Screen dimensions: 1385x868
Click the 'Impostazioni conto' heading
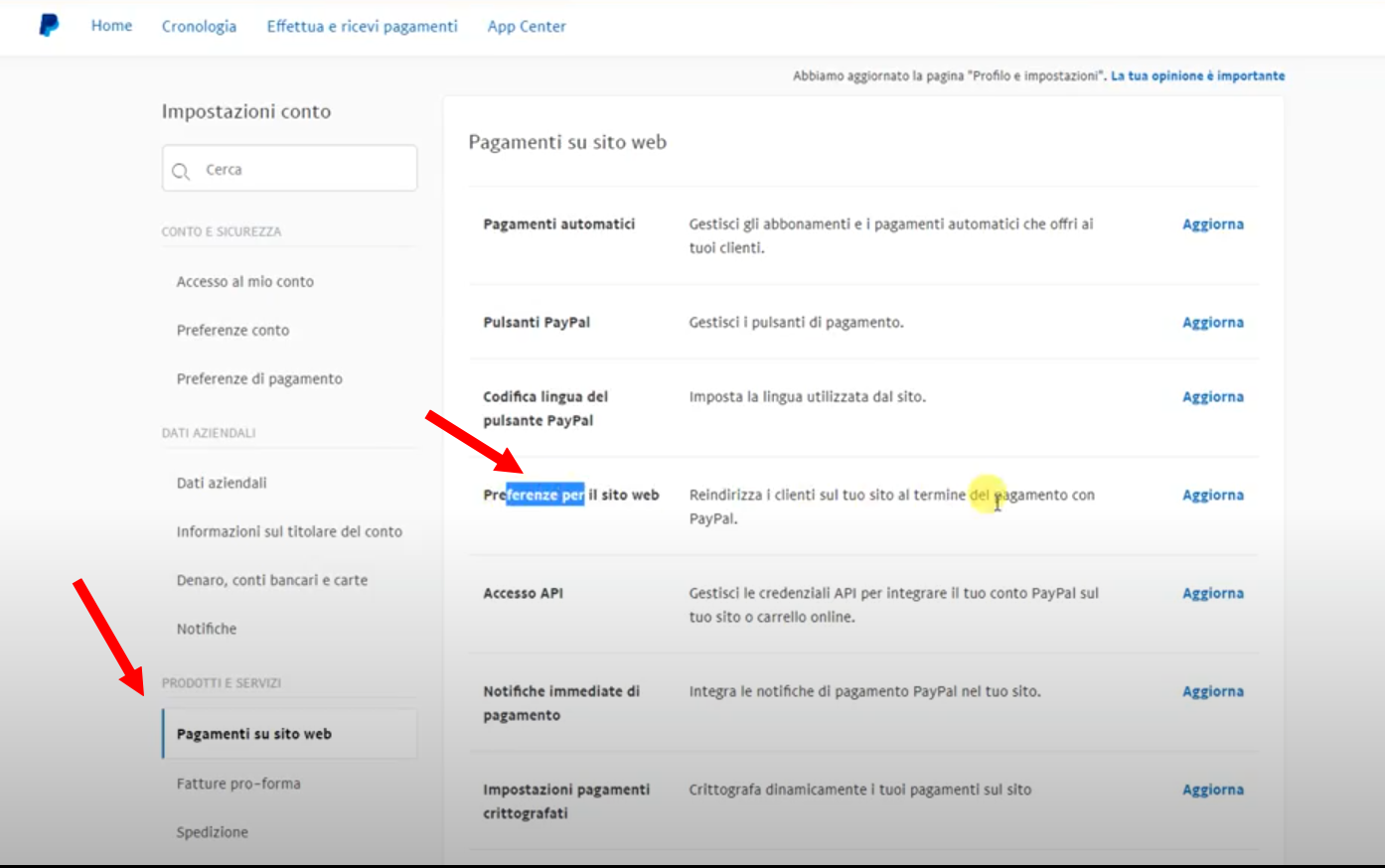point(246,112)
